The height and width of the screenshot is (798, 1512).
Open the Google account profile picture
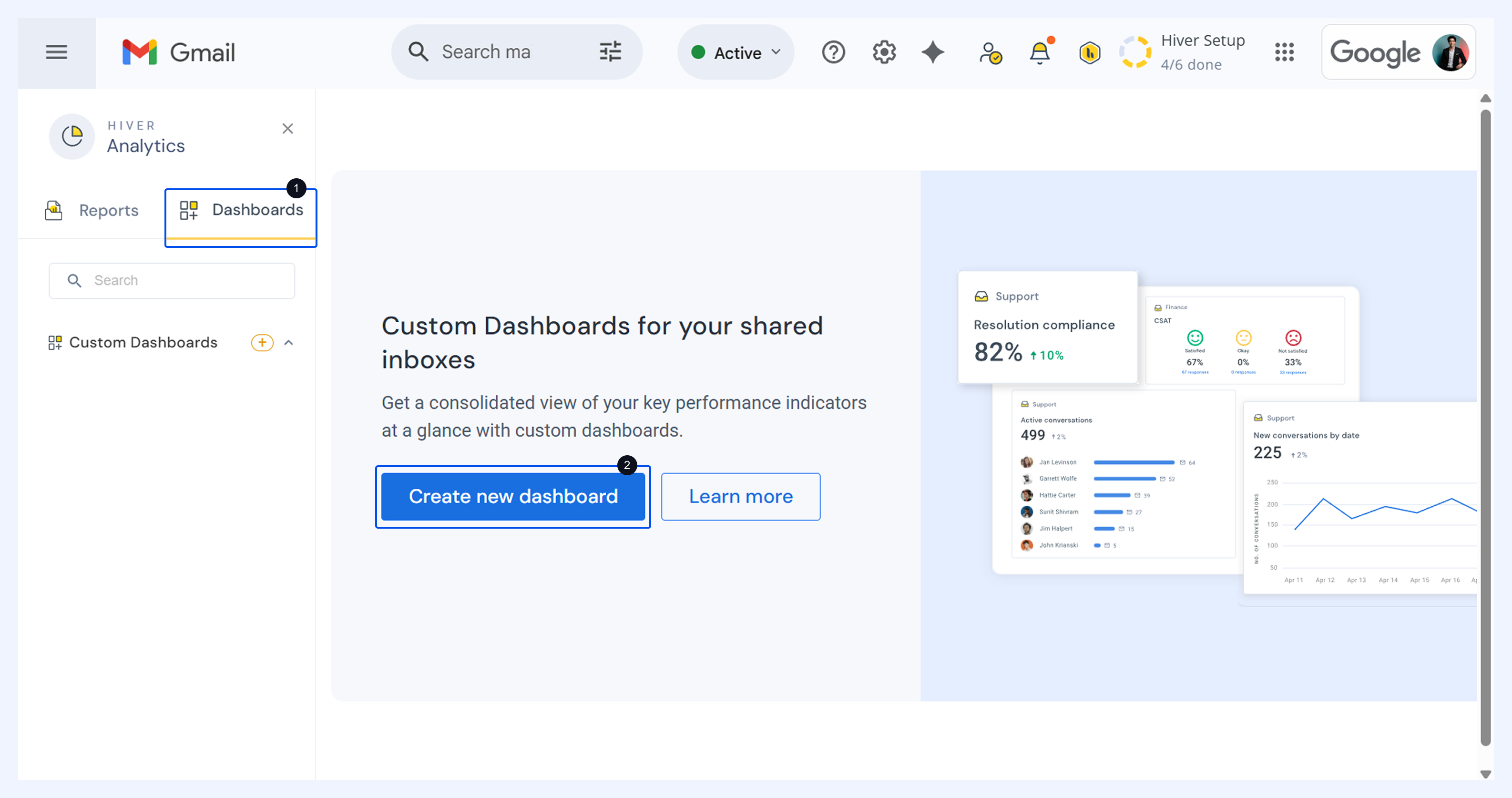tap(1450, 52)
